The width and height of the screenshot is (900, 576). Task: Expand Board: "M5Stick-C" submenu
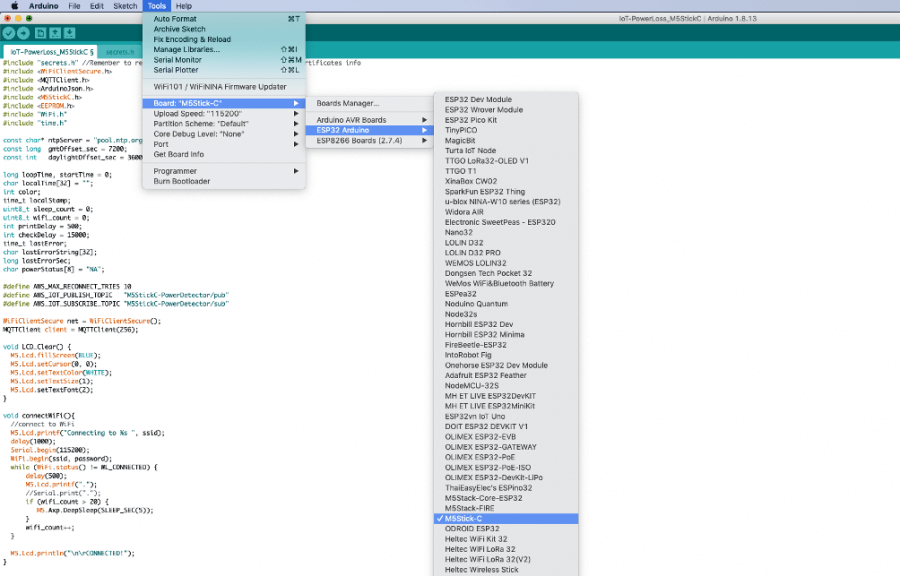coord(224,103)
